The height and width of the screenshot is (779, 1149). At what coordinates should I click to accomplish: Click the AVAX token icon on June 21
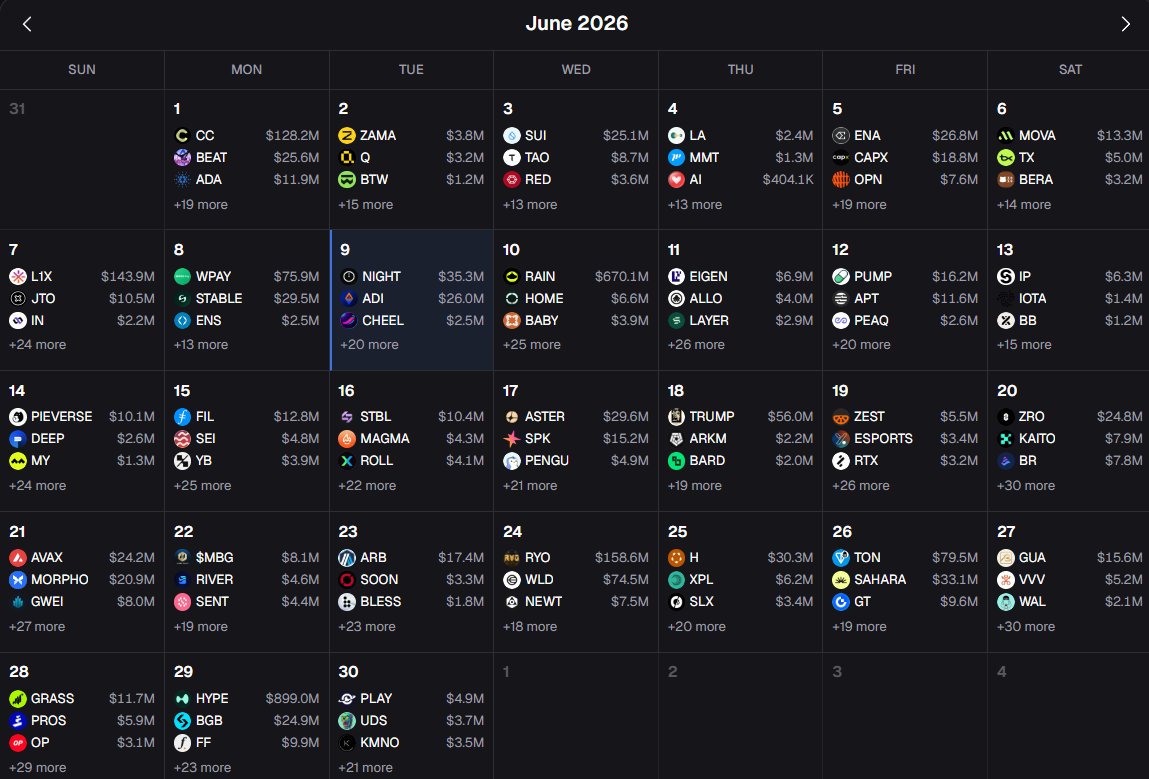[x=18, y=558]
